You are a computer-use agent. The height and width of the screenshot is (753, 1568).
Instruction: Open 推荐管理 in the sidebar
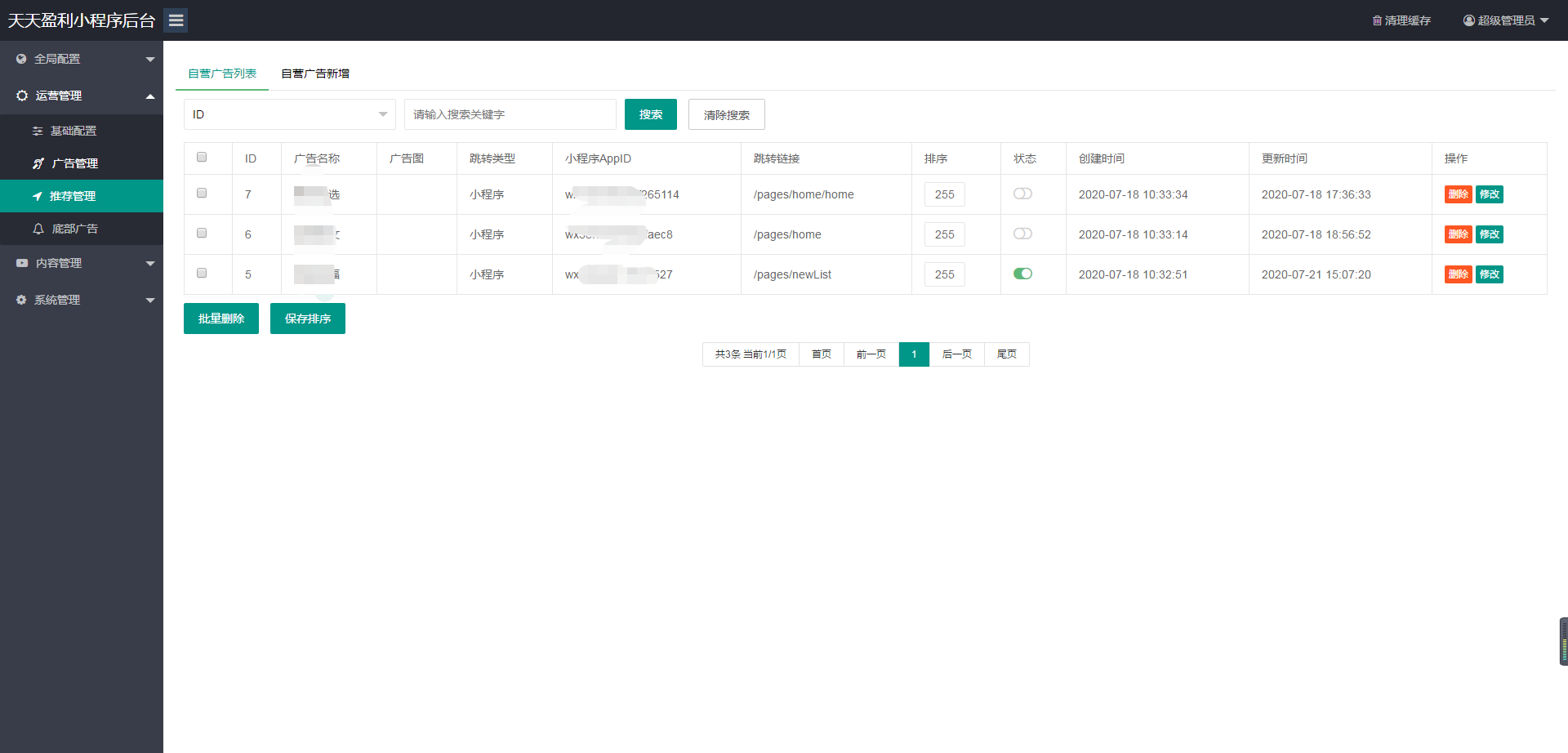coord(73,196)
